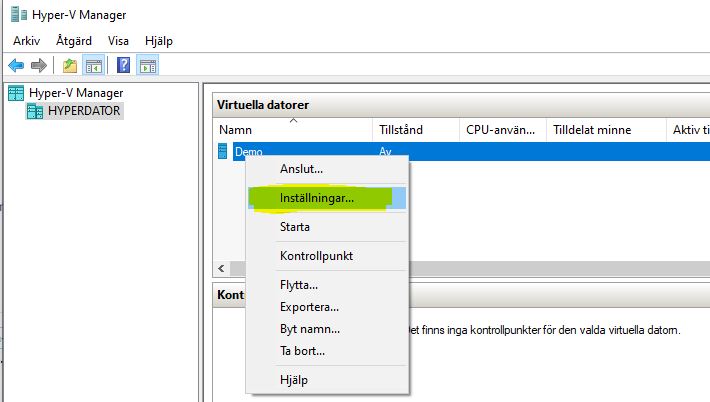710x402 pixels.
Task: Choose Byt namn... from the context menu
Action: point(327,329)
